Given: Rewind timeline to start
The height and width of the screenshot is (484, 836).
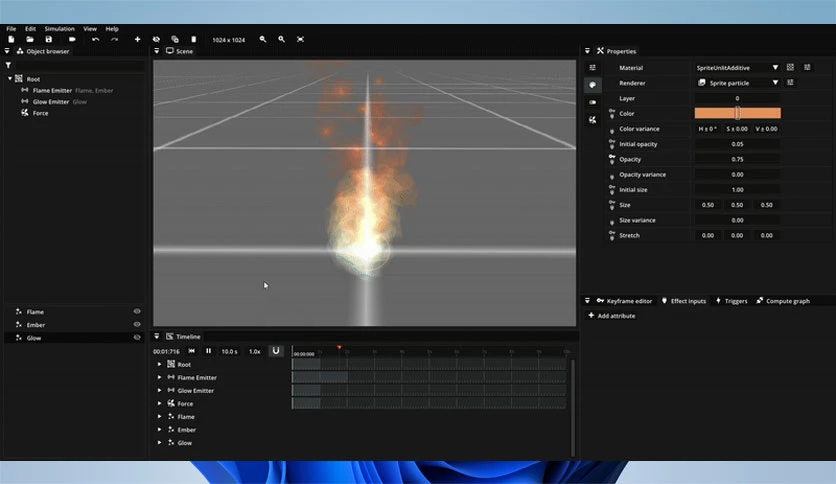Looking at the screenshot, I should (191, 351).
